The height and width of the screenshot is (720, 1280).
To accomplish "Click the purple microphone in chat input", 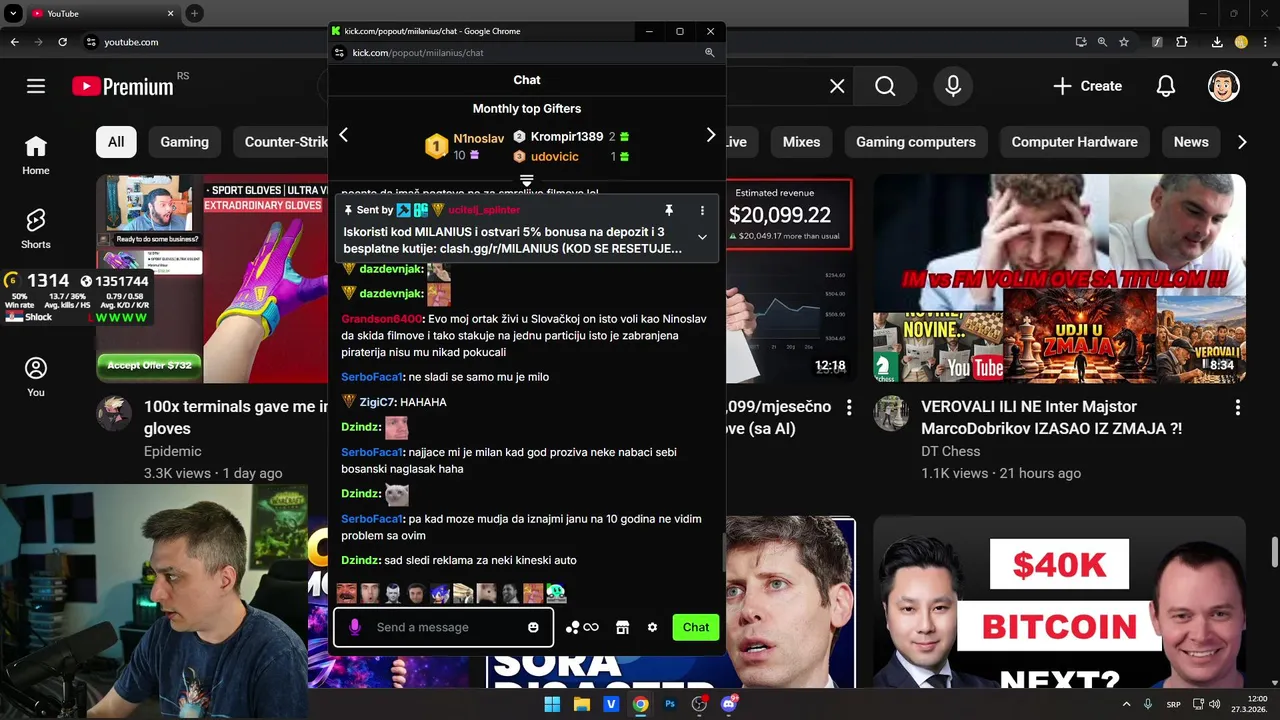I will pos(355,627).
